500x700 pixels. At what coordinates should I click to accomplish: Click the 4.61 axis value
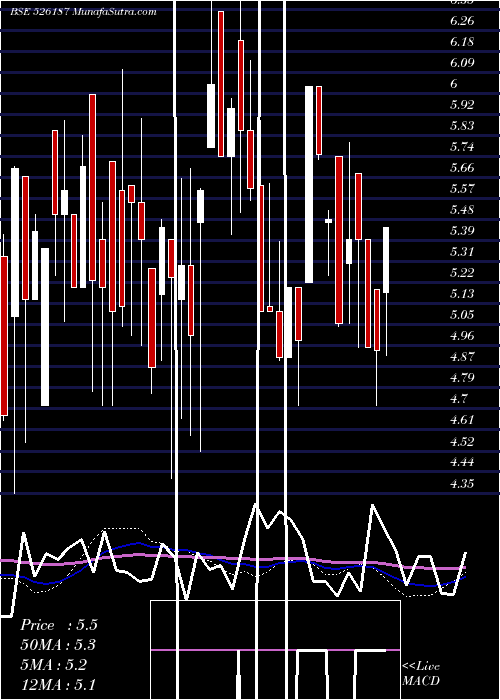[x=462, y=420]
